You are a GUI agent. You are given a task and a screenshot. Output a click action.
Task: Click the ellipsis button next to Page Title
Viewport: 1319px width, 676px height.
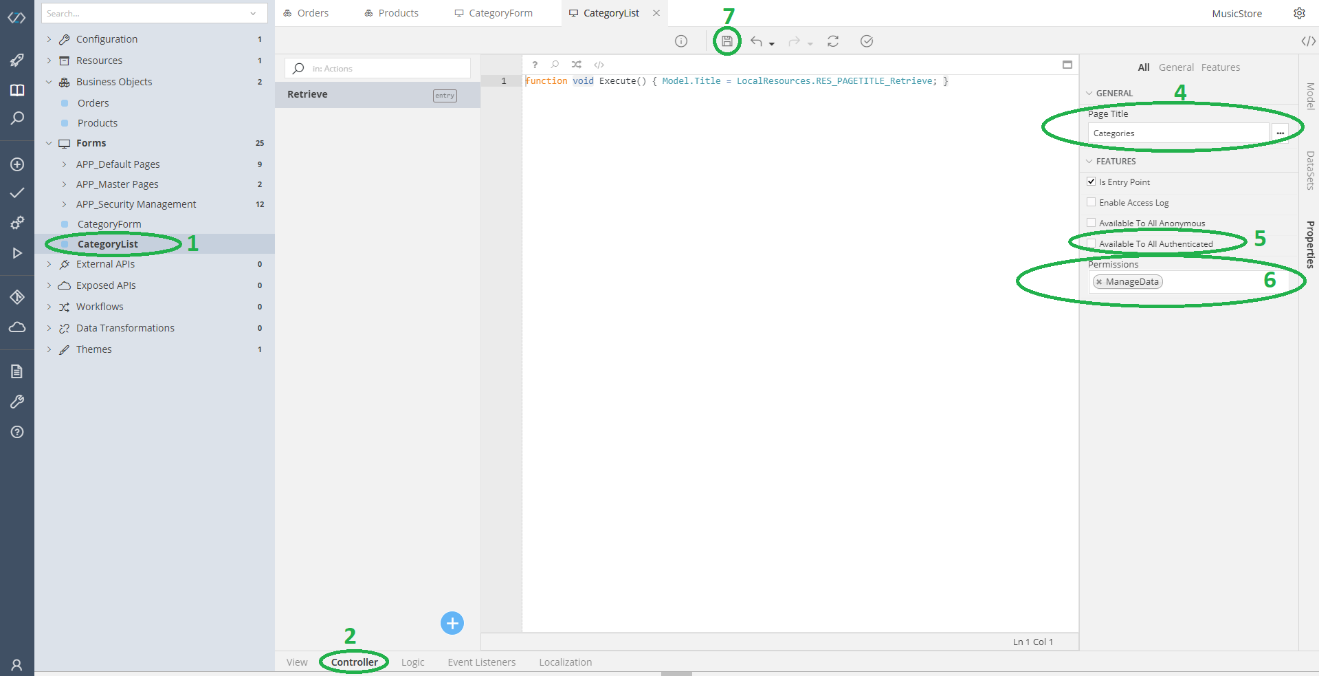pos(1280,132)
